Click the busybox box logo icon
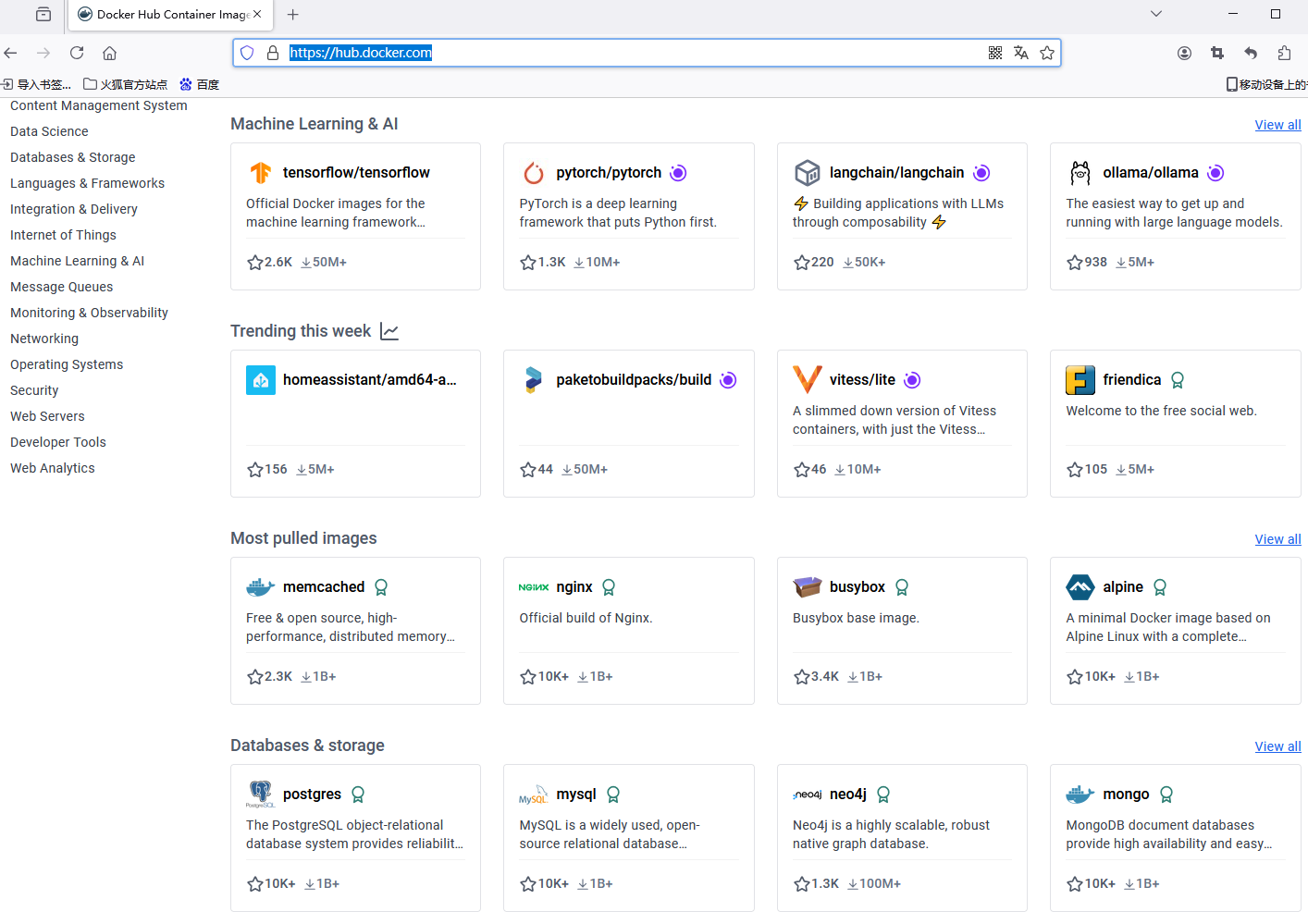 (x=808, y=587)
